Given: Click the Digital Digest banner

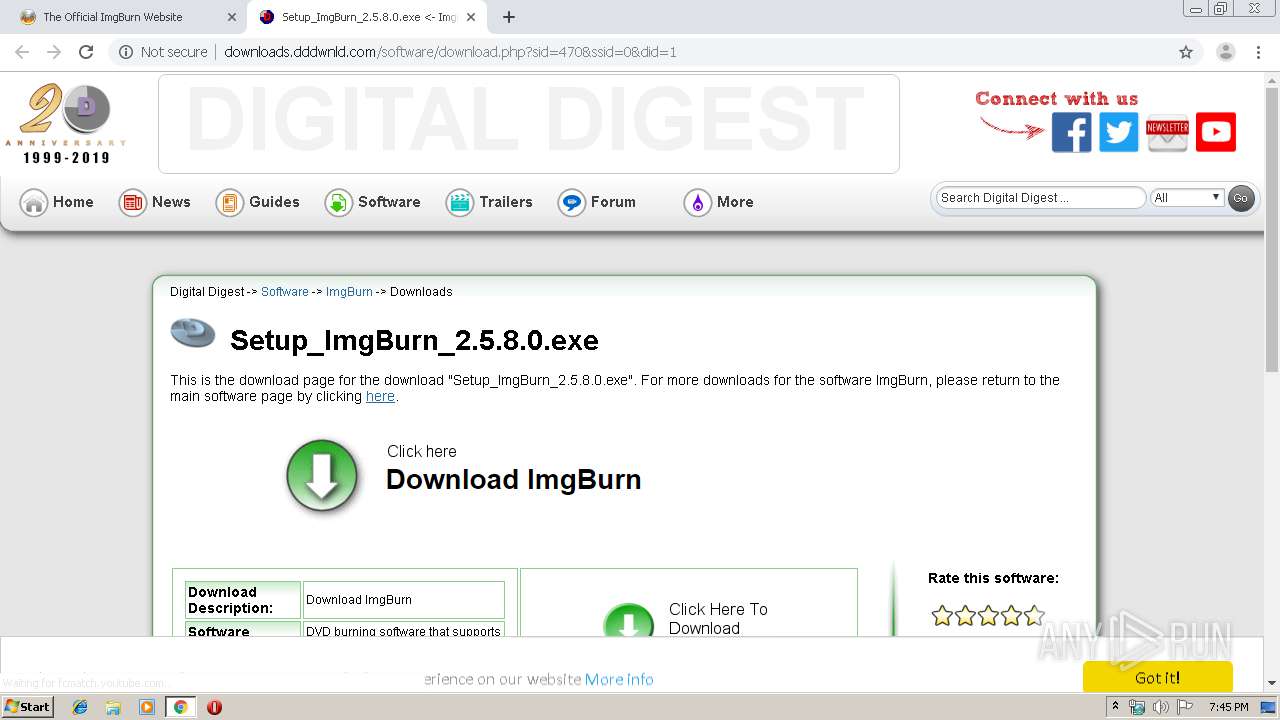Looking at the screenshot, I should [x=528, y=124].
